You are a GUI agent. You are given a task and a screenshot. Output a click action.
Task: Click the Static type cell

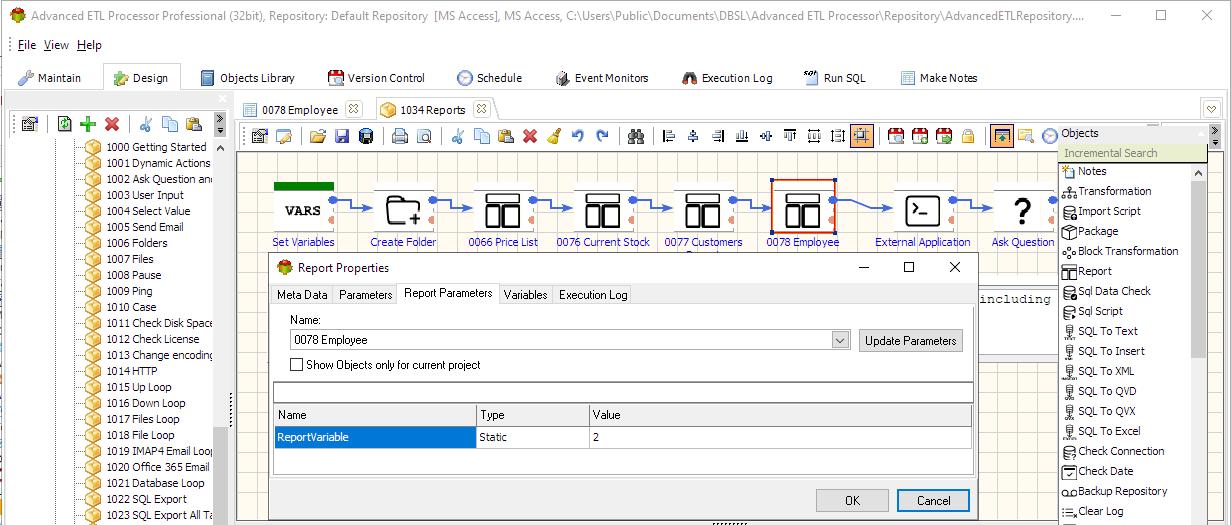(x=533, y=437)
